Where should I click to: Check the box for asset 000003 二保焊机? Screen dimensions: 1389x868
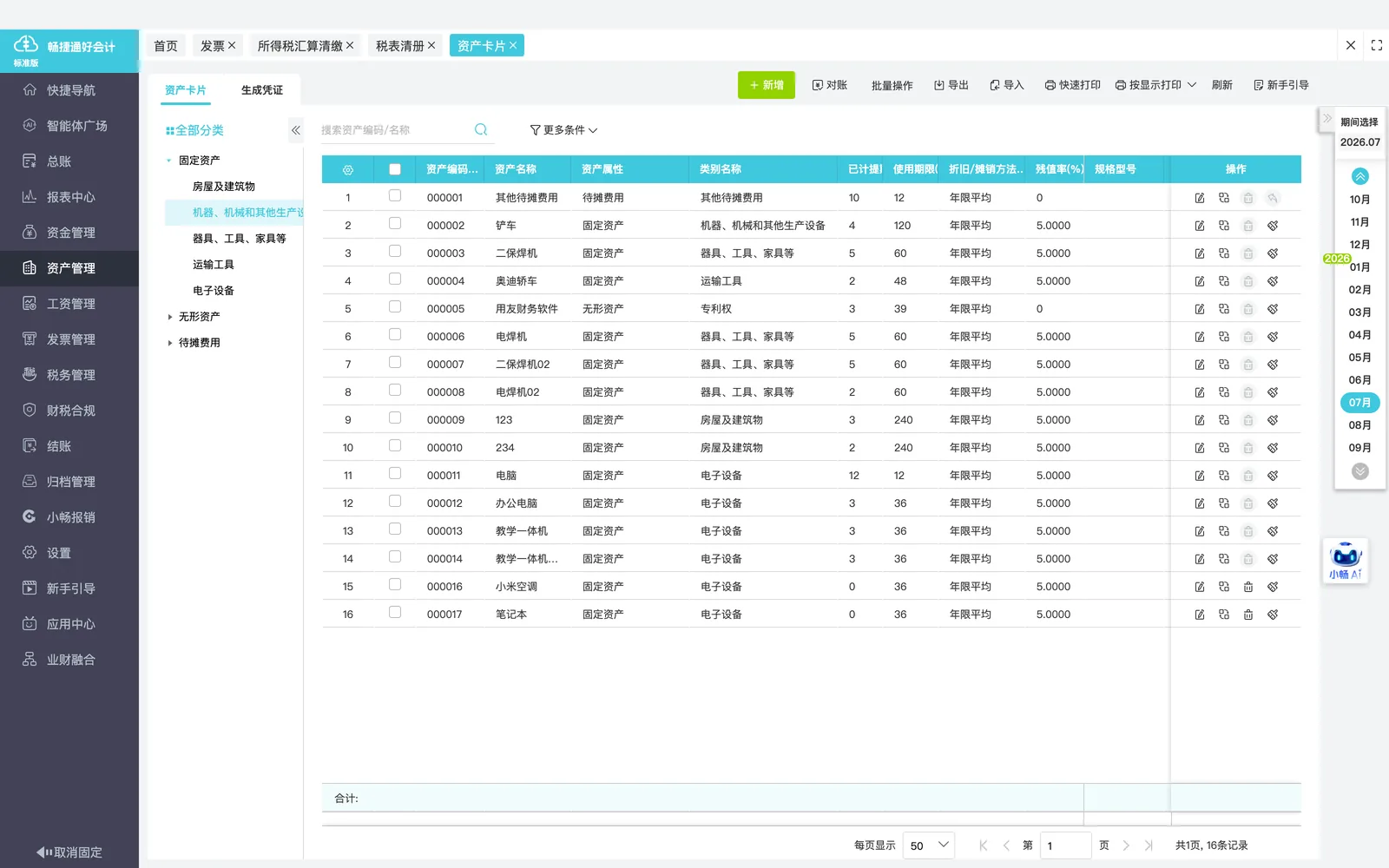(x=395, y=252)
